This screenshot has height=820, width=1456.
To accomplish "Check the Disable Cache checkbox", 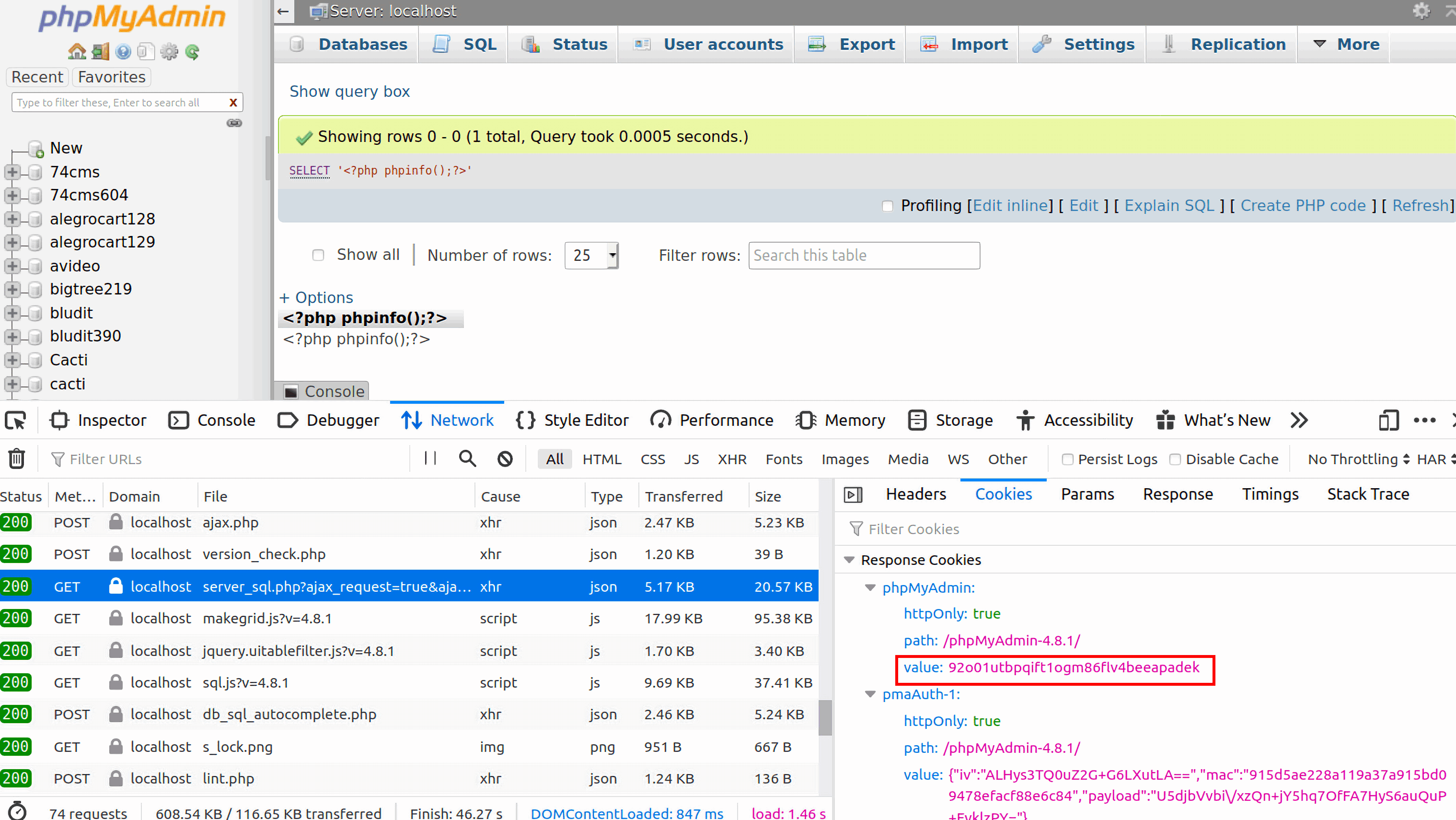I will [1175, 459].
